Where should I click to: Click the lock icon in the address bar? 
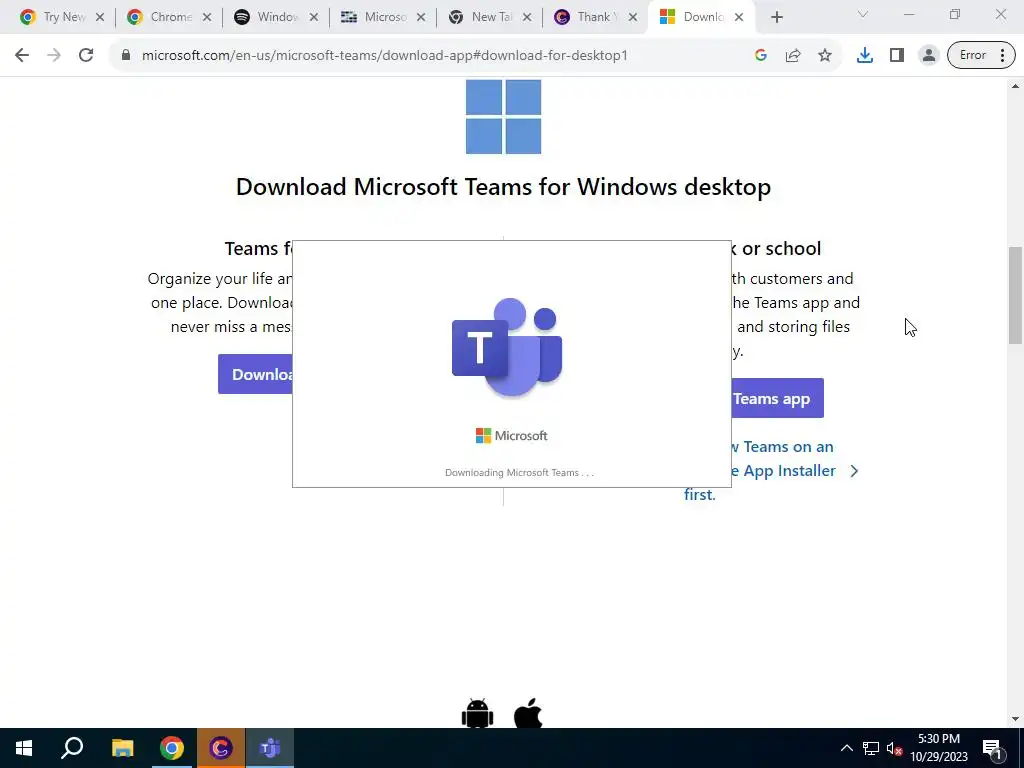coord(125,56)
